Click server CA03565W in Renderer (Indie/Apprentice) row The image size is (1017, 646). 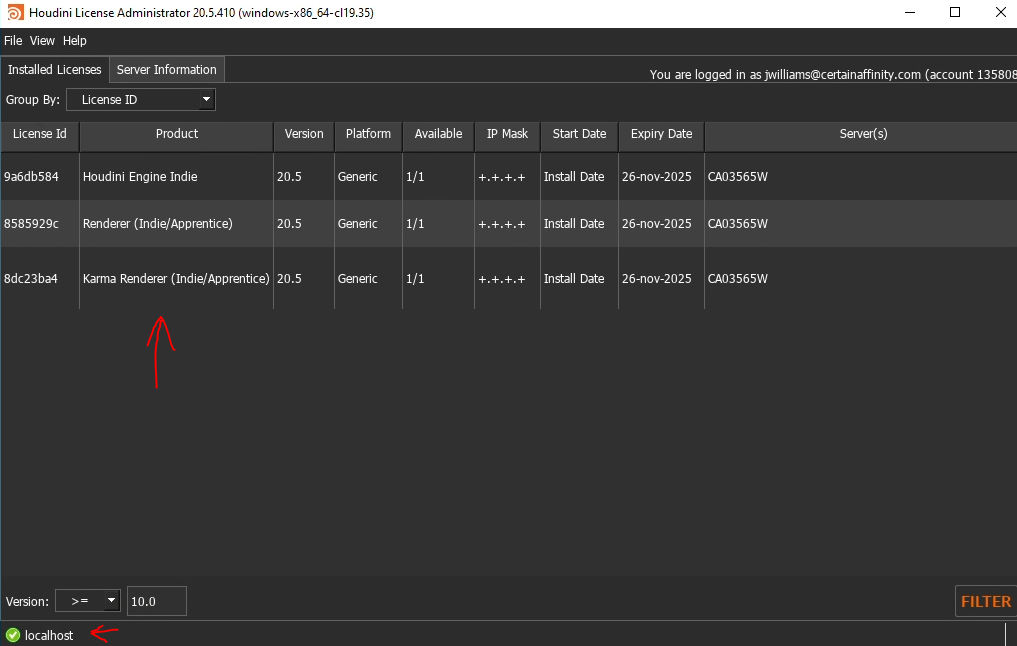[737, 224]
